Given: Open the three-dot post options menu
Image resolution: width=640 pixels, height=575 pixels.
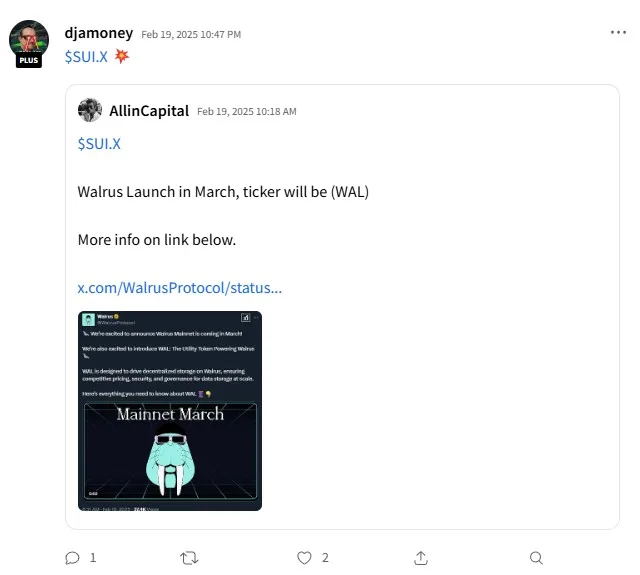Looking at the screenshot, I should [618, 32].
